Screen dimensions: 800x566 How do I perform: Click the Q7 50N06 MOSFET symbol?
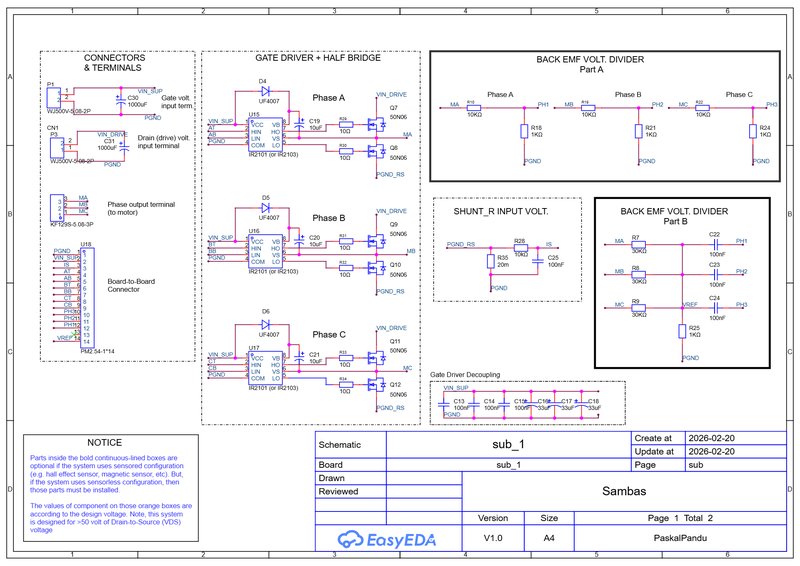click(x=377, y=124)
